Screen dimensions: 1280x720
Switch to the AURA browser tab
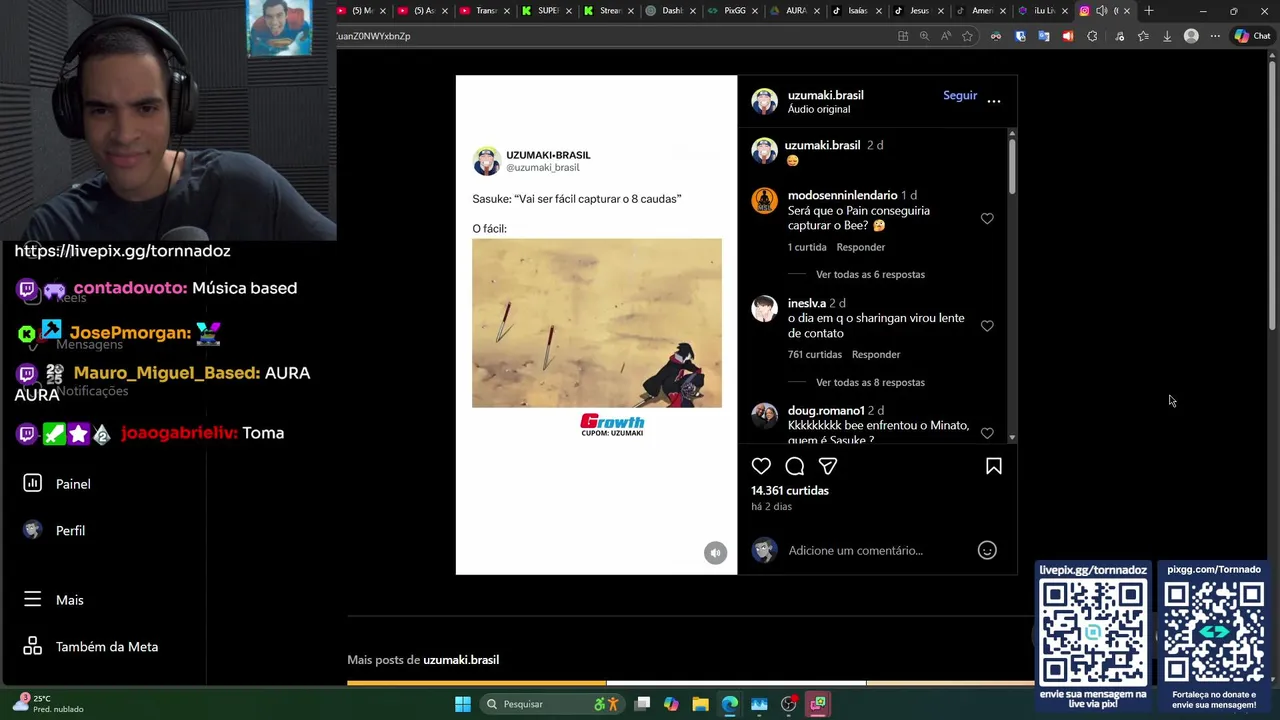click(795, 11)
